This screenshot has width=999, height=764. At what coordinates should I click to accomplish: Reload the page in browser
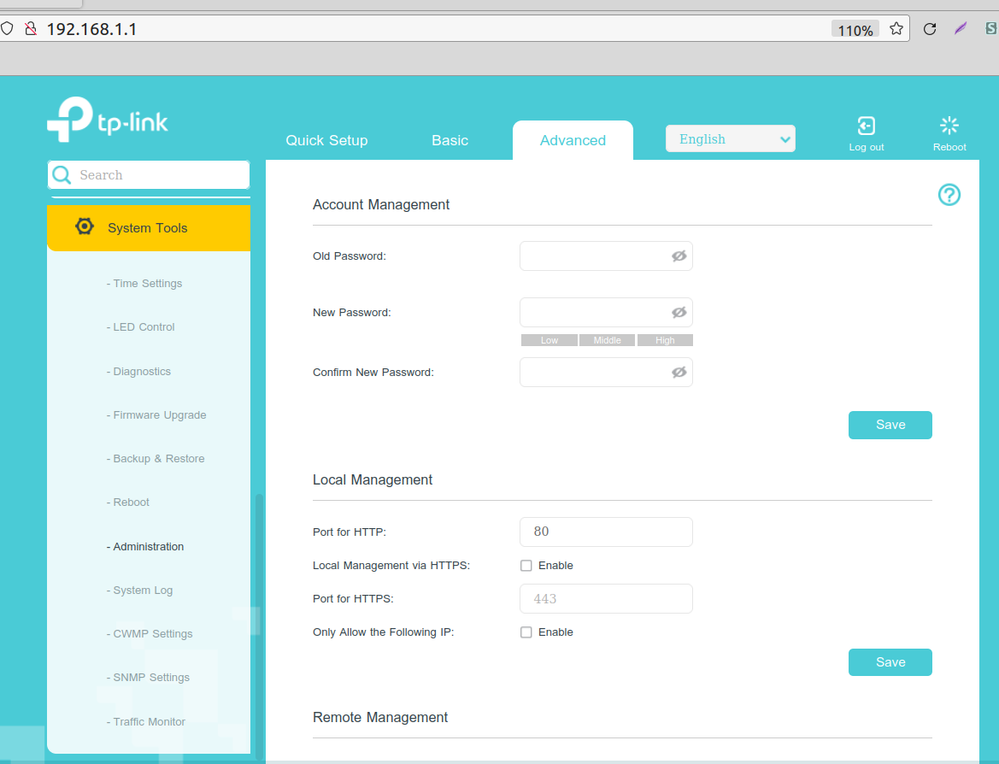tap(929, 29)
